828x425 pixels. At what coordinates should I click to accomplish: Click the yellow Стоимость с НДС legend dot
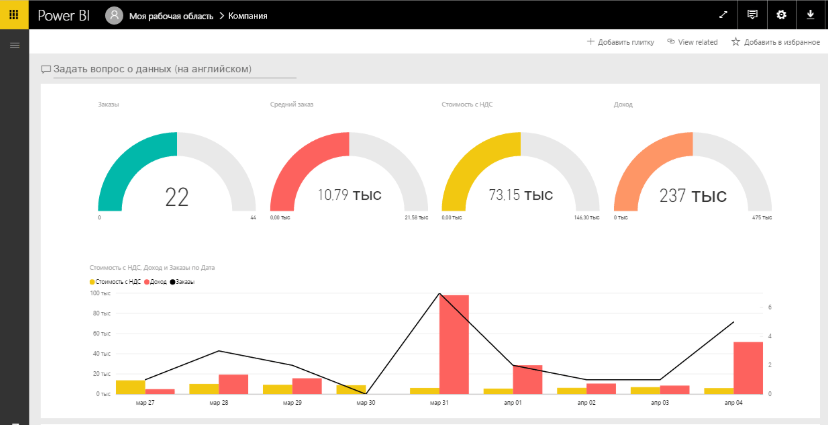[x=92, y=282]
